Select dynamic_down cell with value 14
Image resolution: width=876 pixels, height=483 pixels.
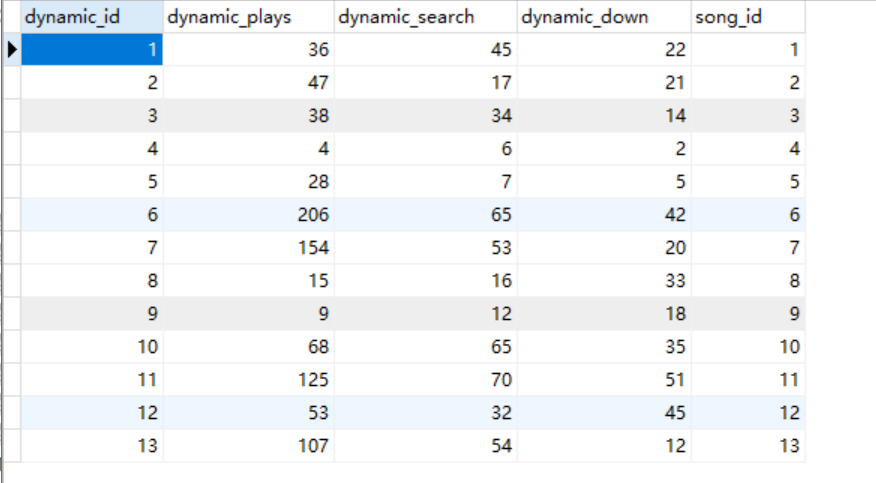(x=604, y=116)
